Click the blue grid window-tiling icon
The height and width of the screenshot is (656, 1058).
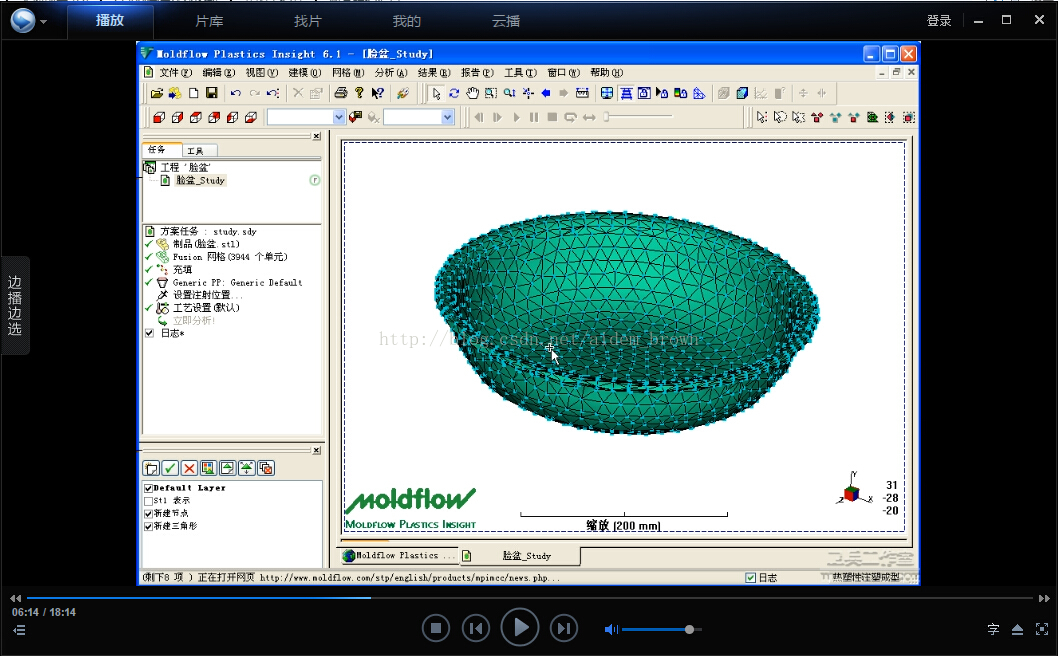click(607, 93)
